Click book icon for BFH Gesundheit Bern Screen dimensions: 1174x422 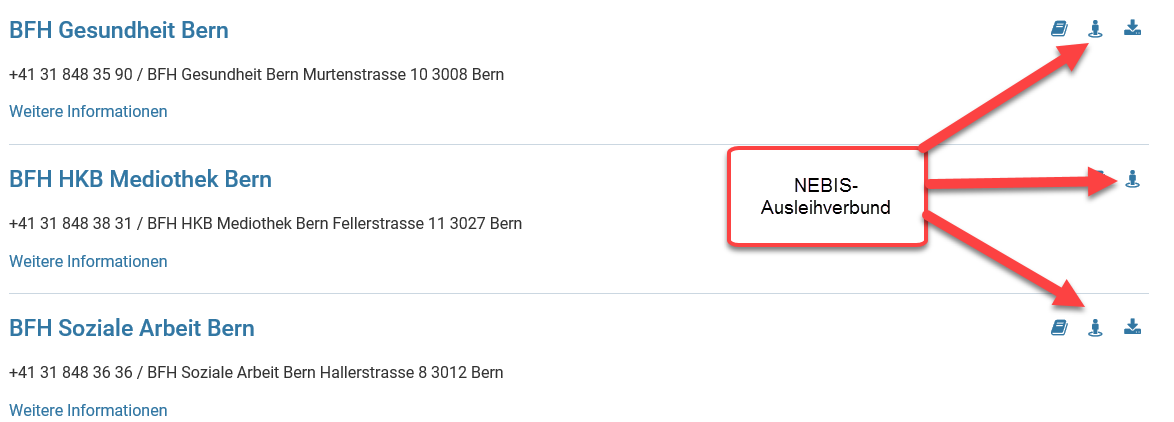point(1059,29)
